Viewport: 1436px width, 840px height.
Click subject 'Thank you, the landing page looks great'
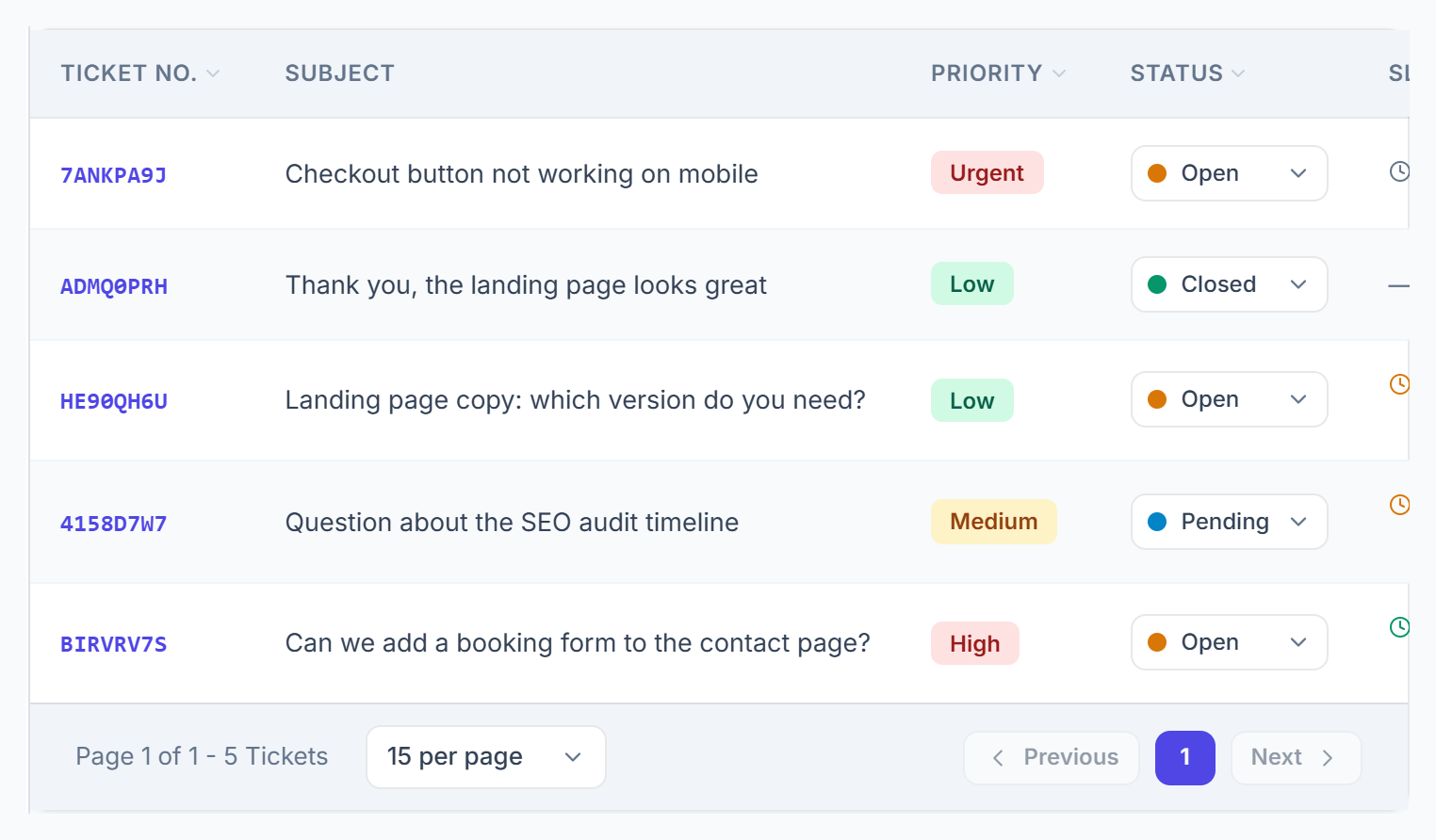(526, 285)
